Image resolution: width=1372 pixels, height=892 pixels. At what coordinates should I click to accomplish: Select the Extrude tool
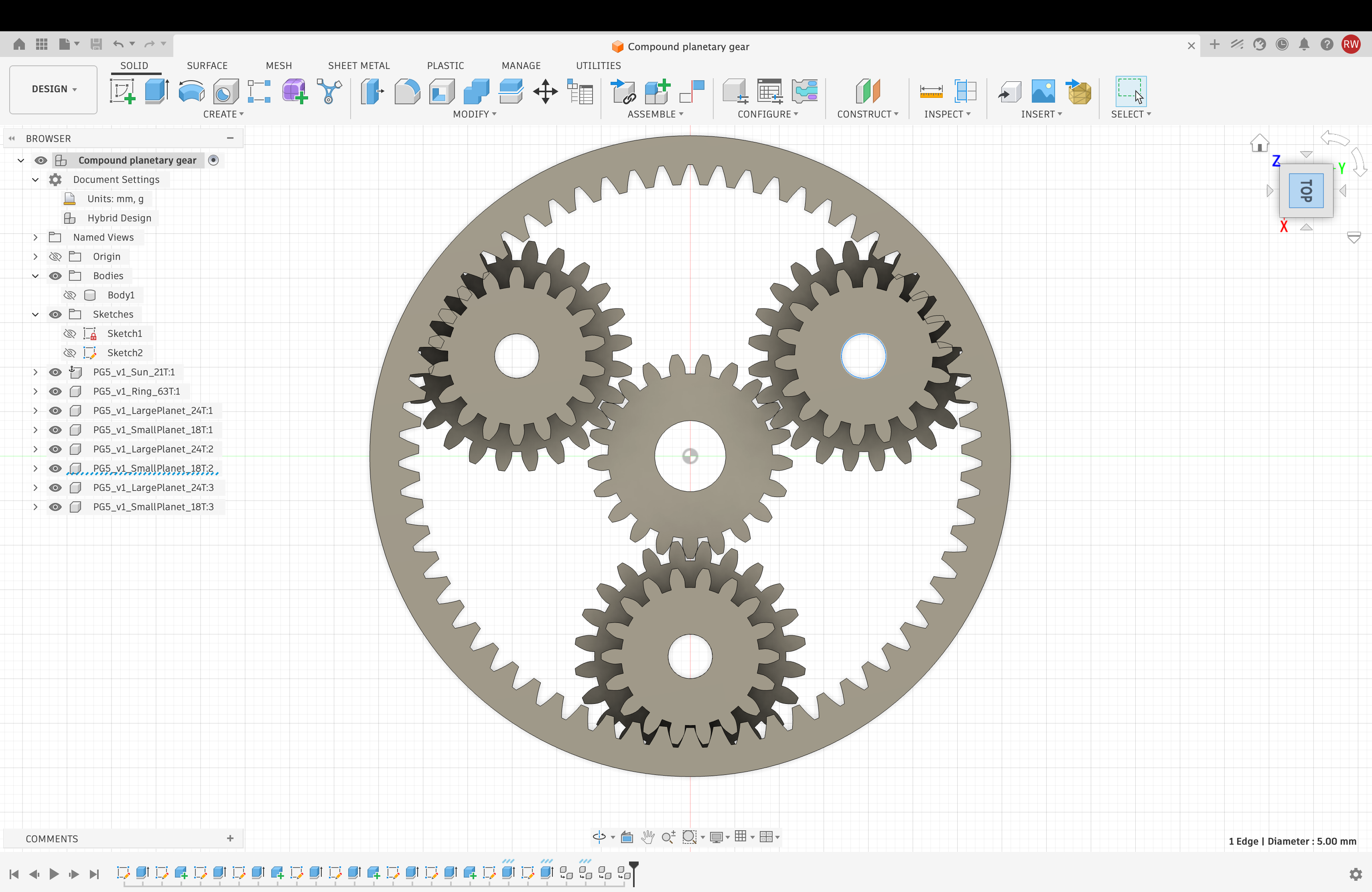(x=156, y=91)
